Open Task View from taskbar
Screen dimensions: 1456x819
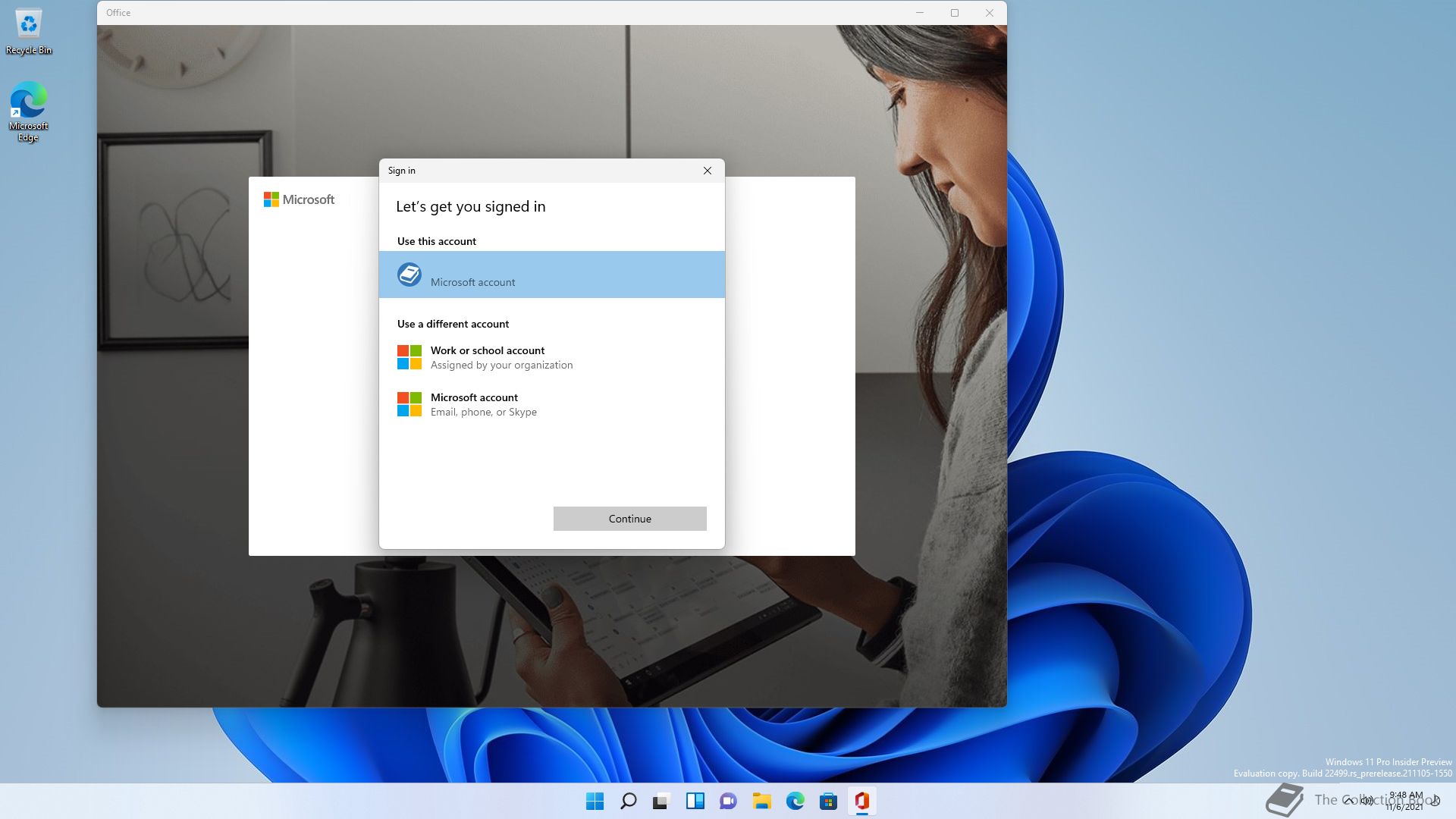pyautogui.click(x=661, y=801)
